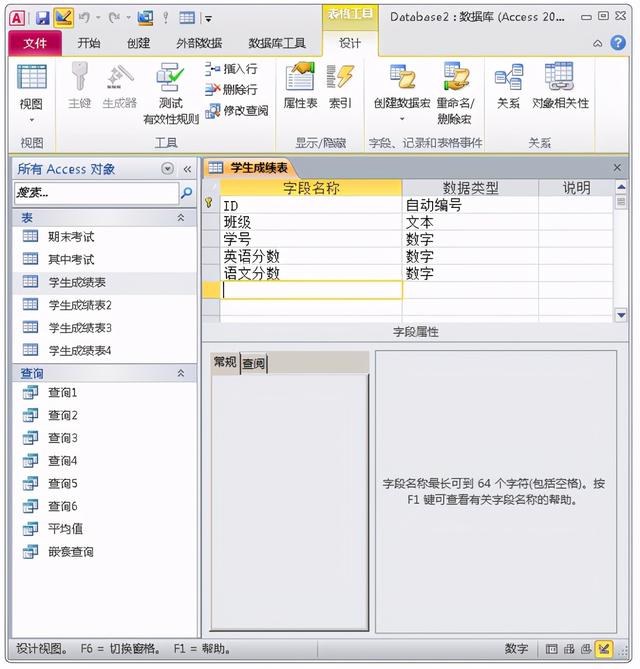This screenshot has width=640, height=669.
Task: Collapse the ribbon with the caret icon
Action: coord(598,43)
